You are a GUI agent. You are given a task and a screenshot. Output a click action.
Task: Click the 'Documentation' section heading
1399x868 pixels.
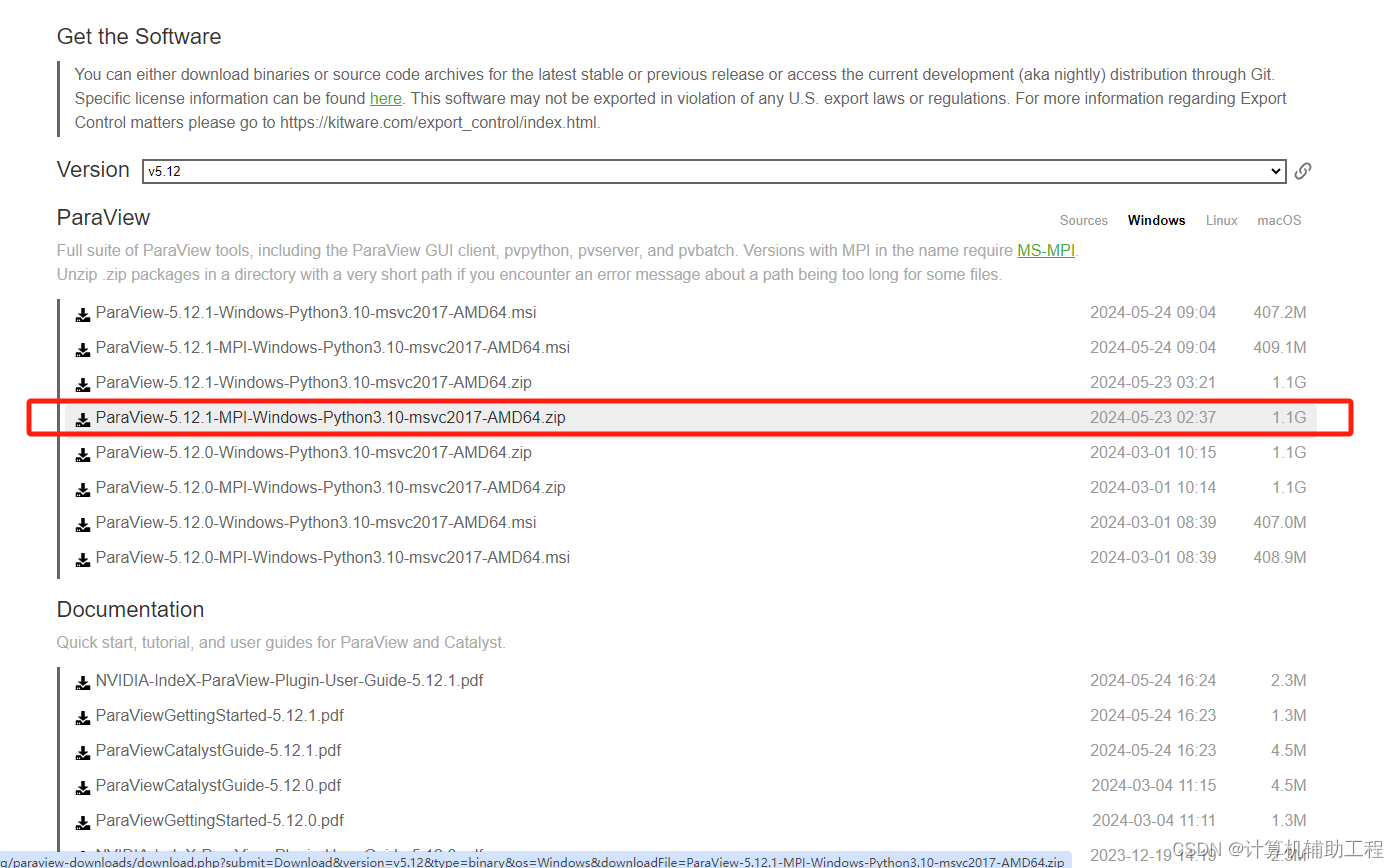[x=130, y=610]
